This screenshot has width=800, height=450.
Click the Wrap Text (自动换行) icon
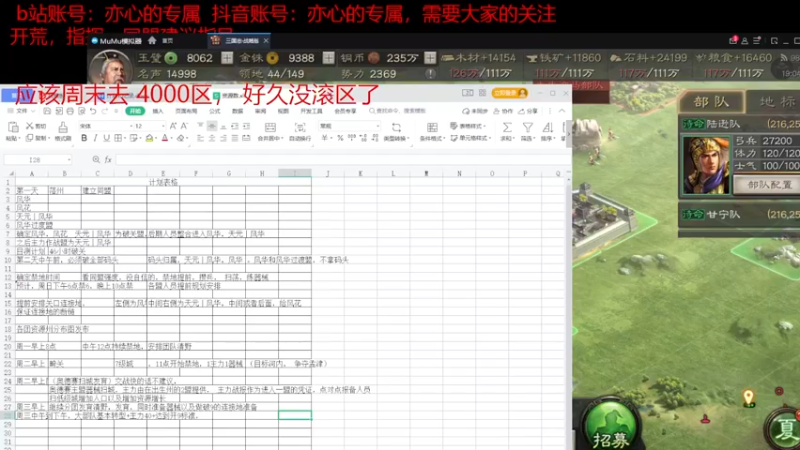[300, 127]
